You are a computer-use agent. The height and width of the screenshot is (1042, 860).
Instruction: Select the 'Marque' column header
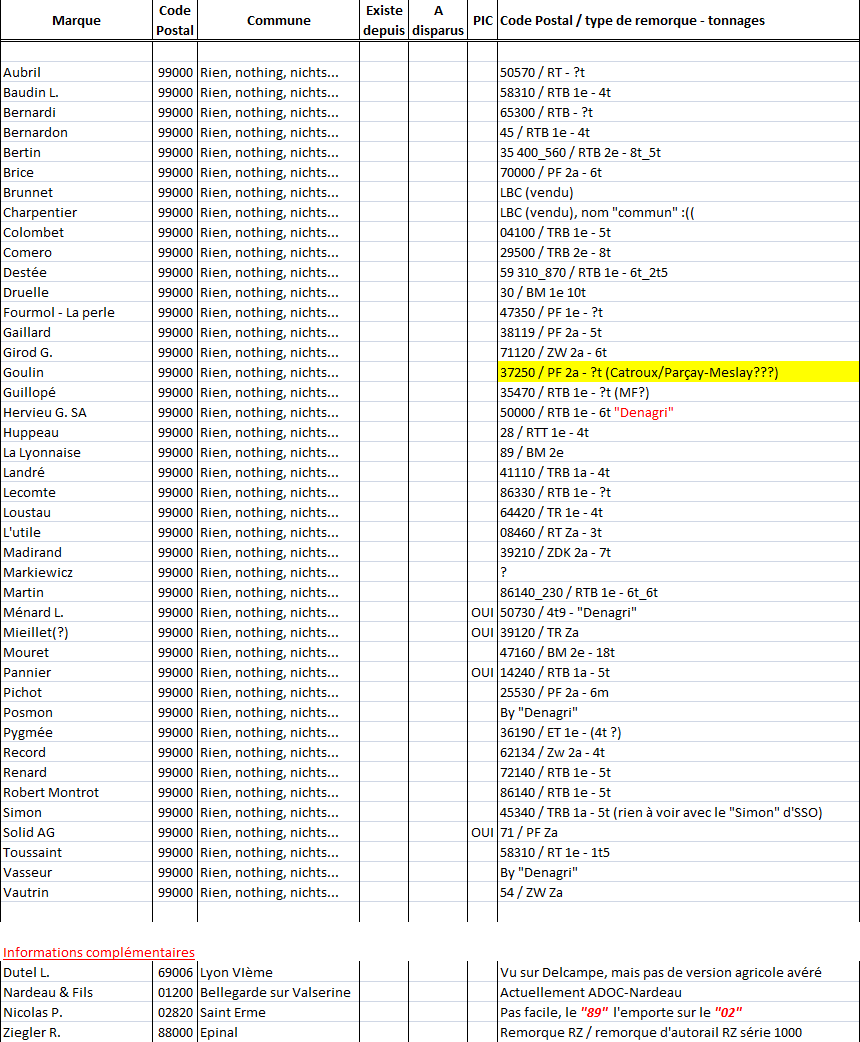click(76, 21)
